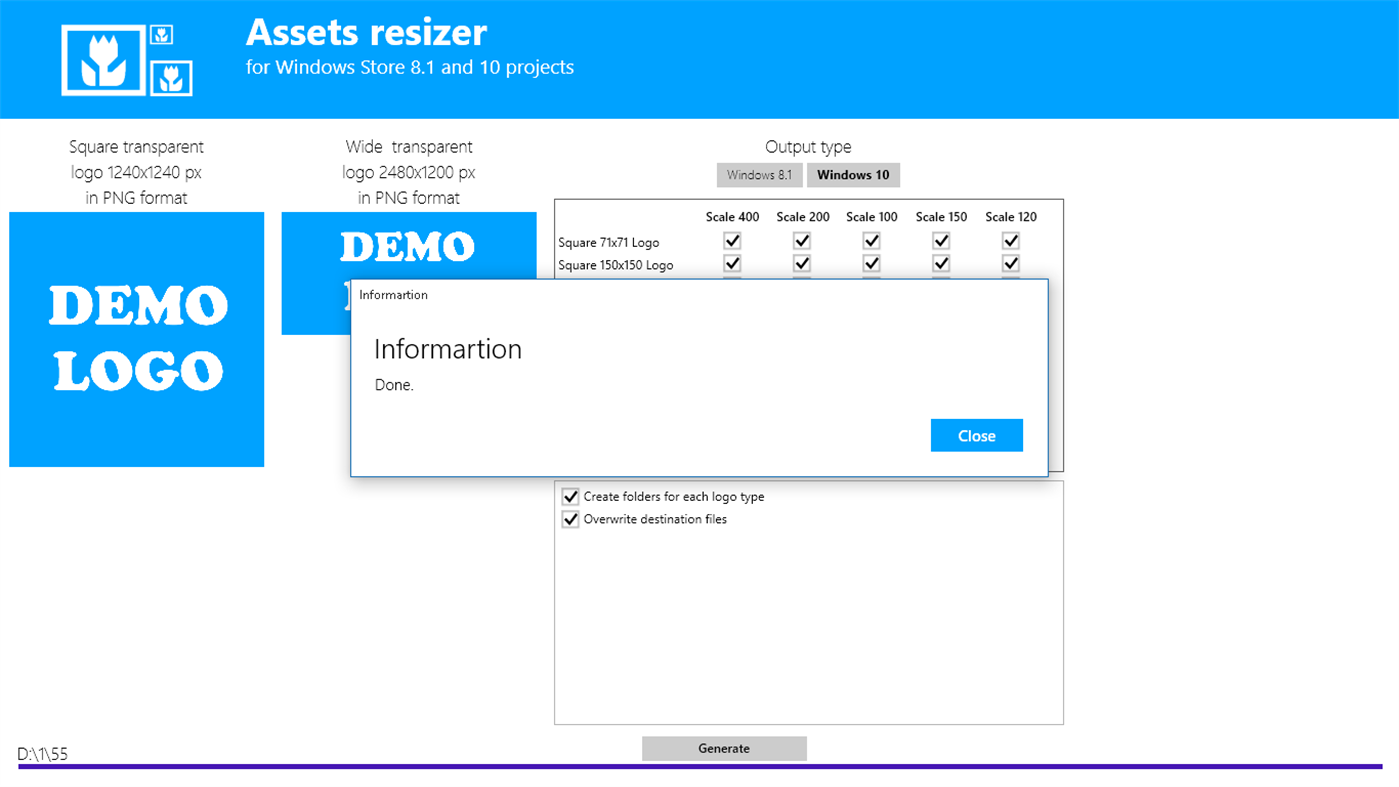Screen dimensions: 1399x787
Task: Click the Assets resizer app logo icon
Action: pos(127,60)
